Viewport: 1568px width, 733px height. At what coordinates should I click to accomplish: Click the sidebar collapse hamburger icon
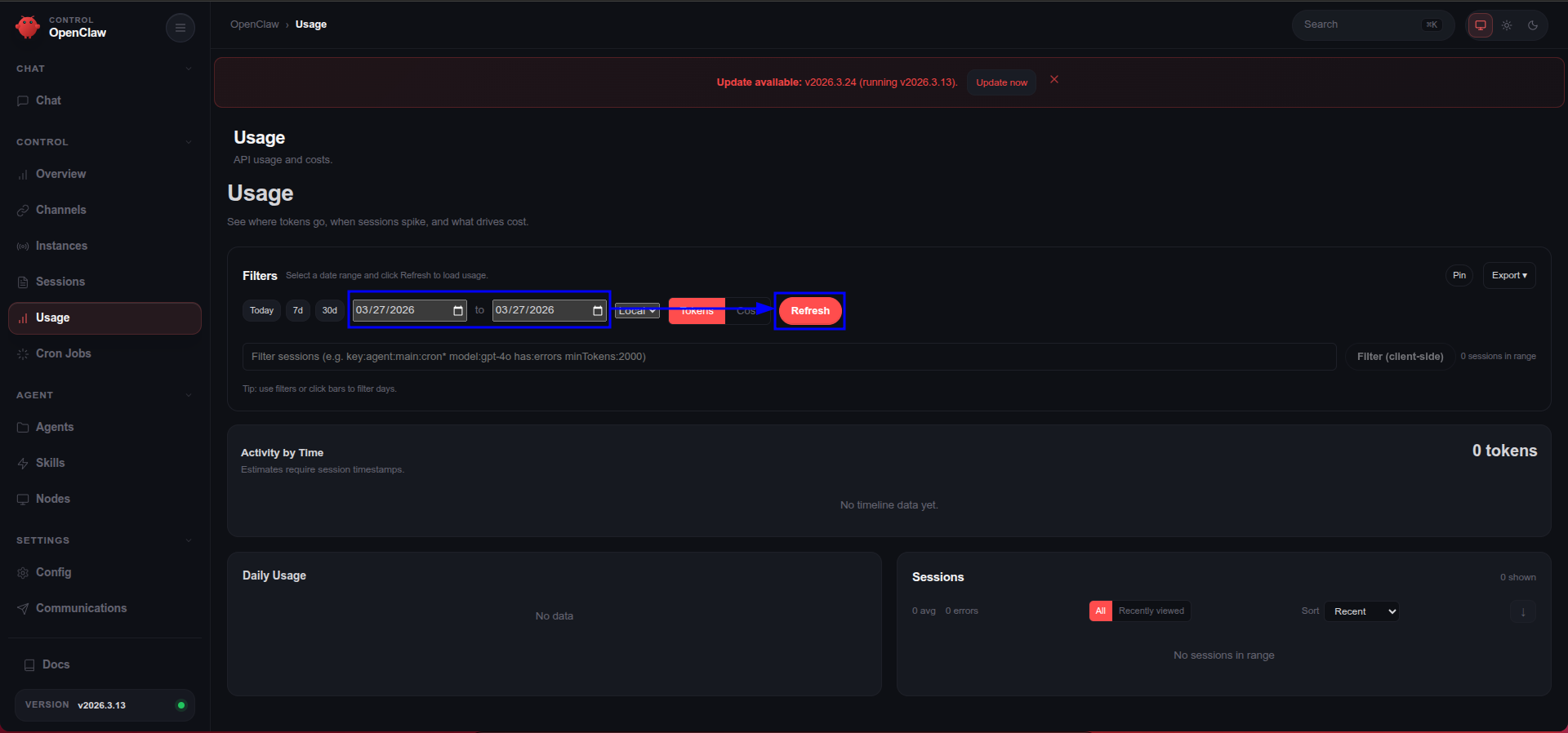pyautogui.click(x=180, y=28)
